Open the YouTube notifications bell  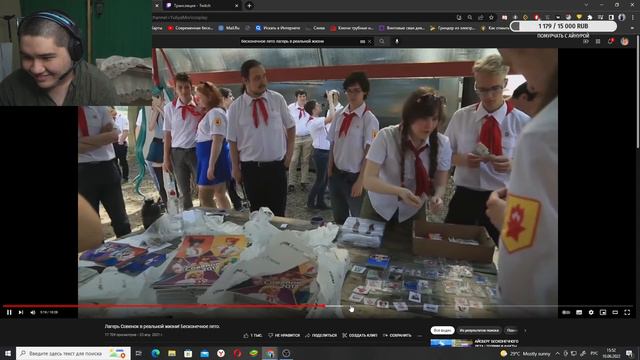pos(611,41)
